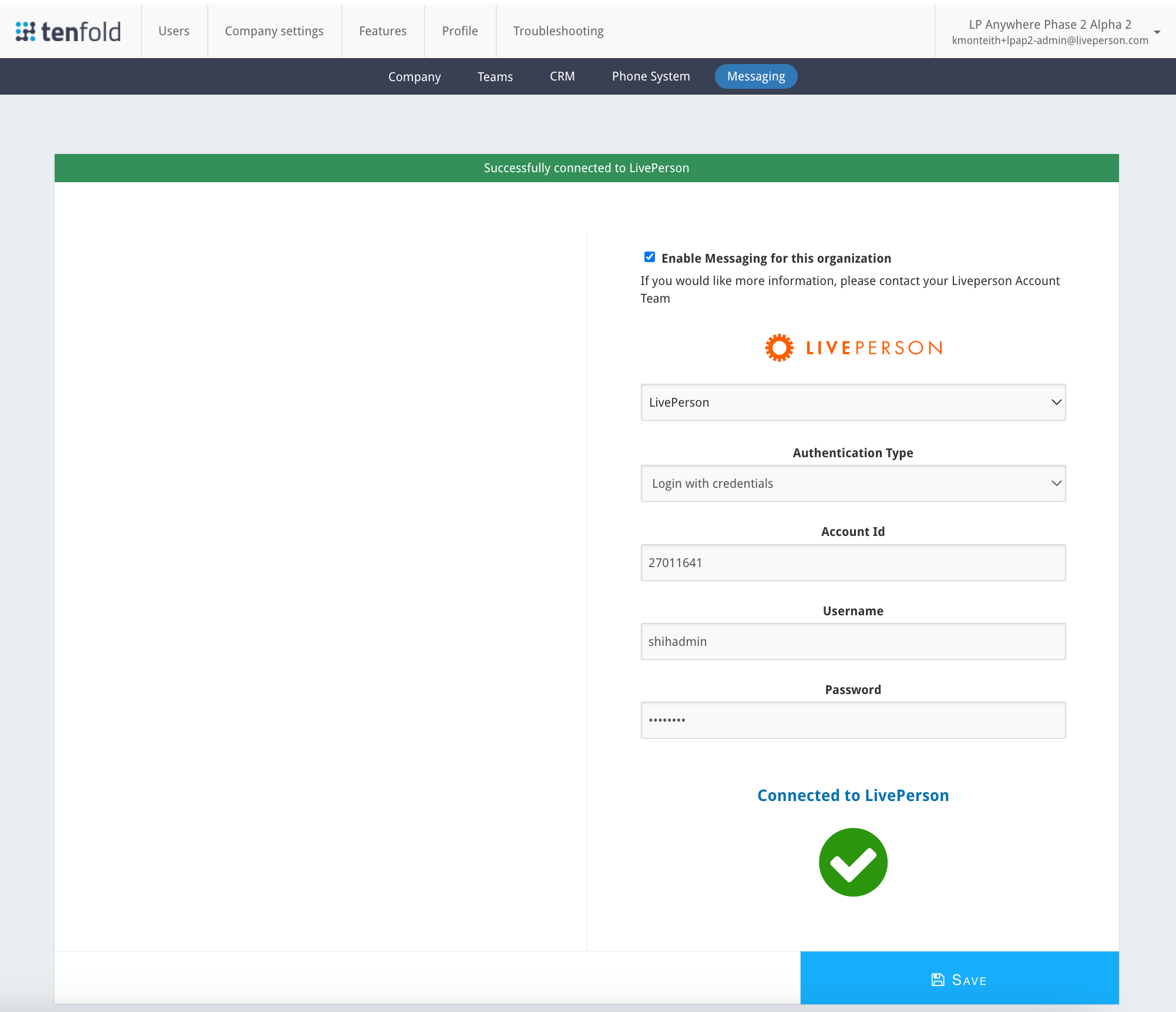Navigate to the Messaging tab
The height and width of the screenshot is (1012, 1176).
click(x=756, y=76)
